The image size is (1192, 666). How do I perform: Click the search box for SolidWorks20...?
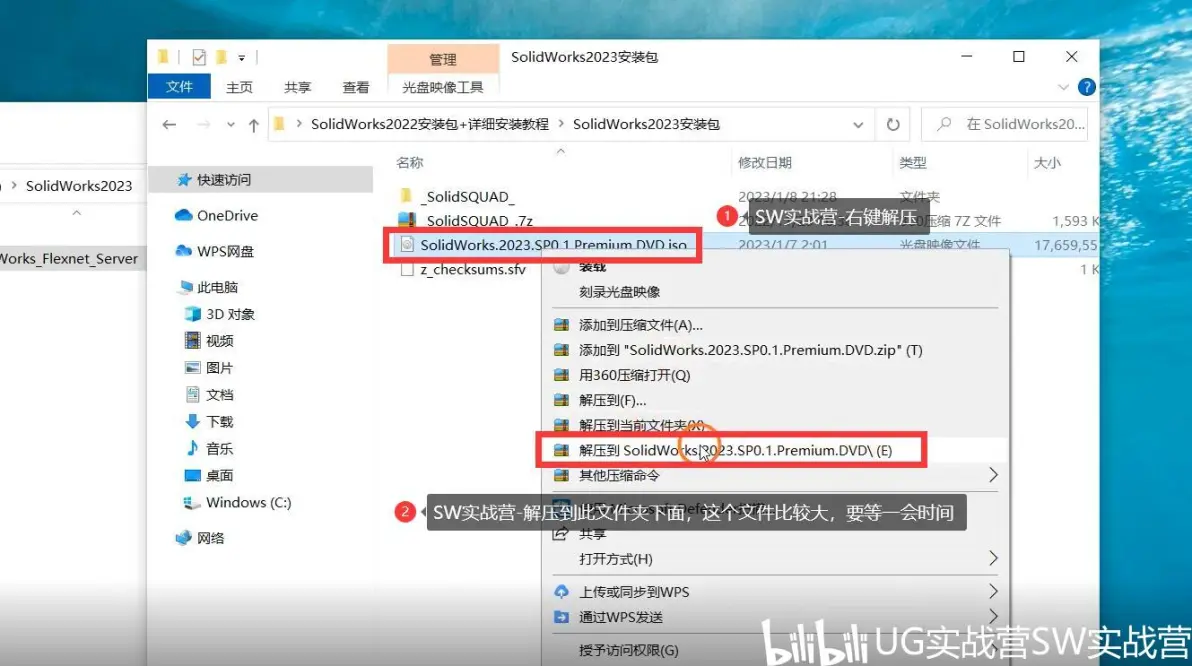[x=1005, y=124]
